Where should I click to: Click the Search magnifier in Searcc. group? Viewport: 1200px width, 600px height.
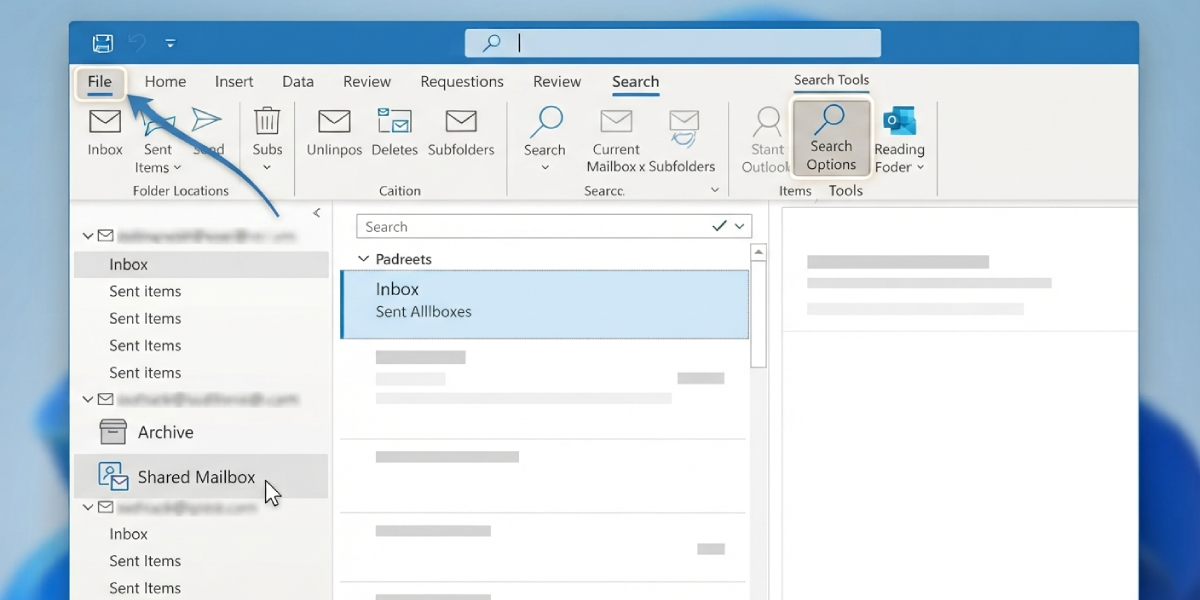(545, 121)
